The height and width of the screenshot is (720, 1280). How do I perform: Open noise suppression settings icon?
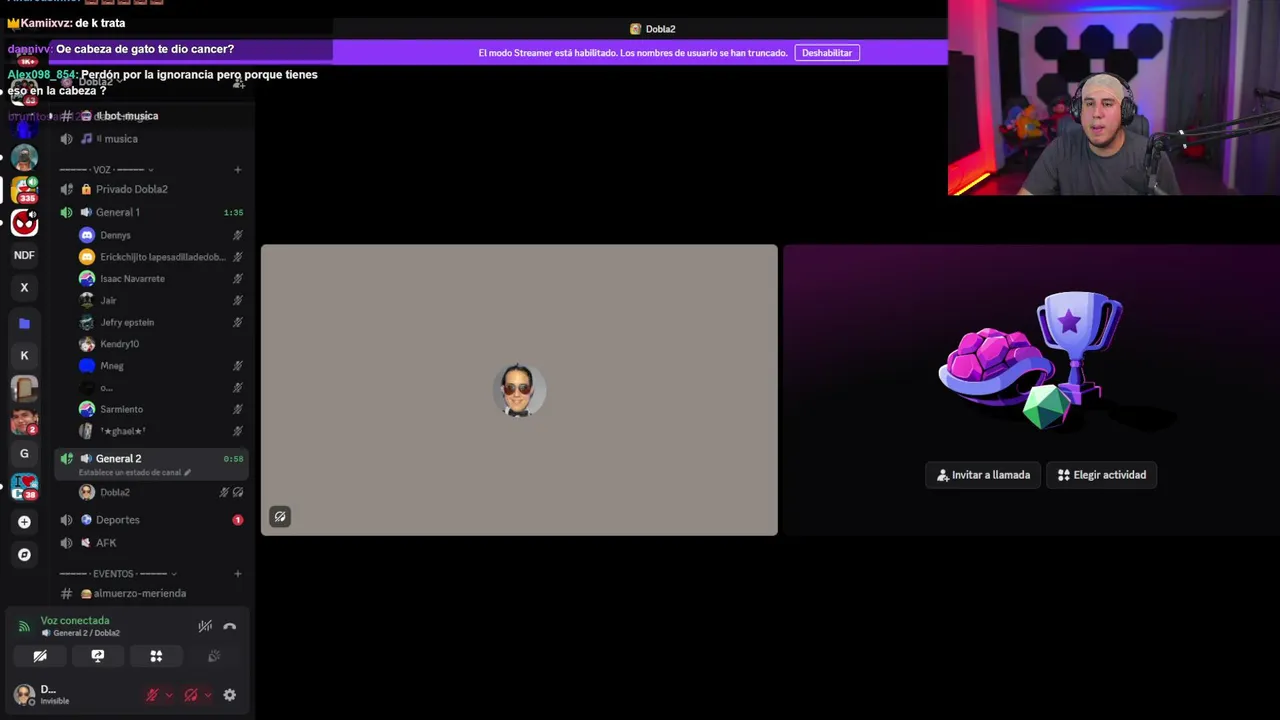[205, 626]
